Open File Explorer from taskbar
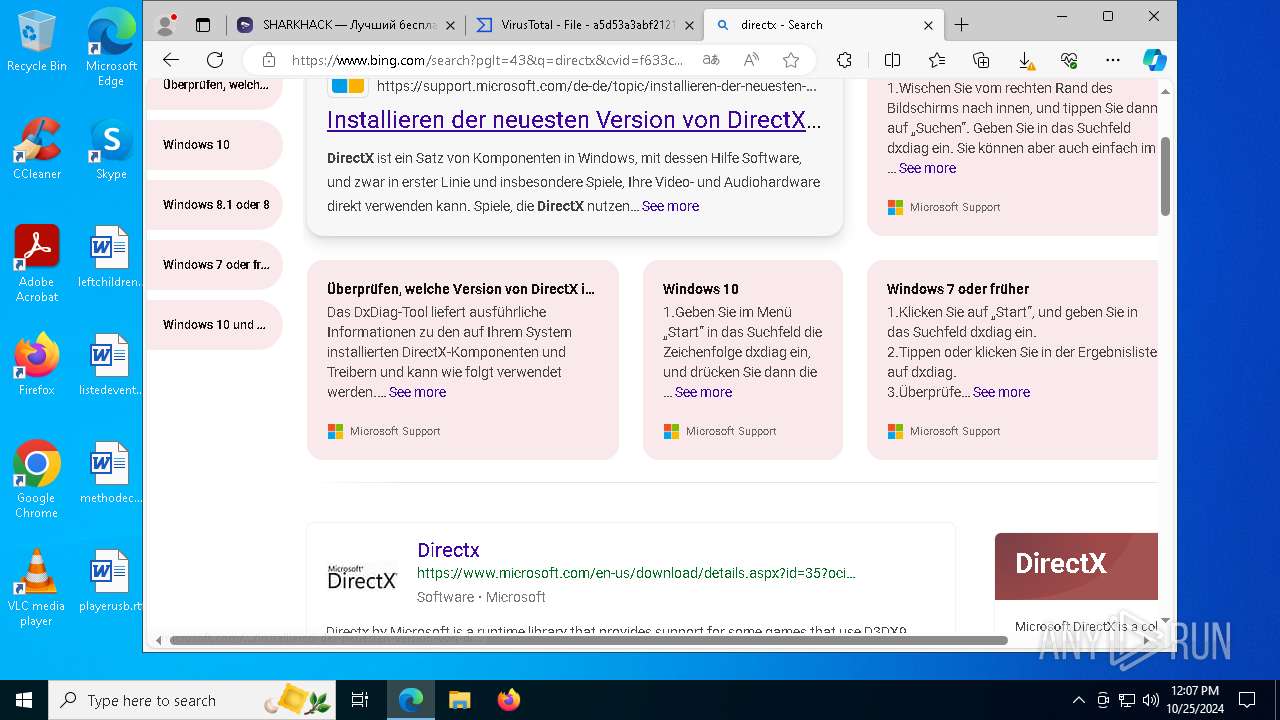This screenshot has height=720, width=1280. tap(459, 700)
